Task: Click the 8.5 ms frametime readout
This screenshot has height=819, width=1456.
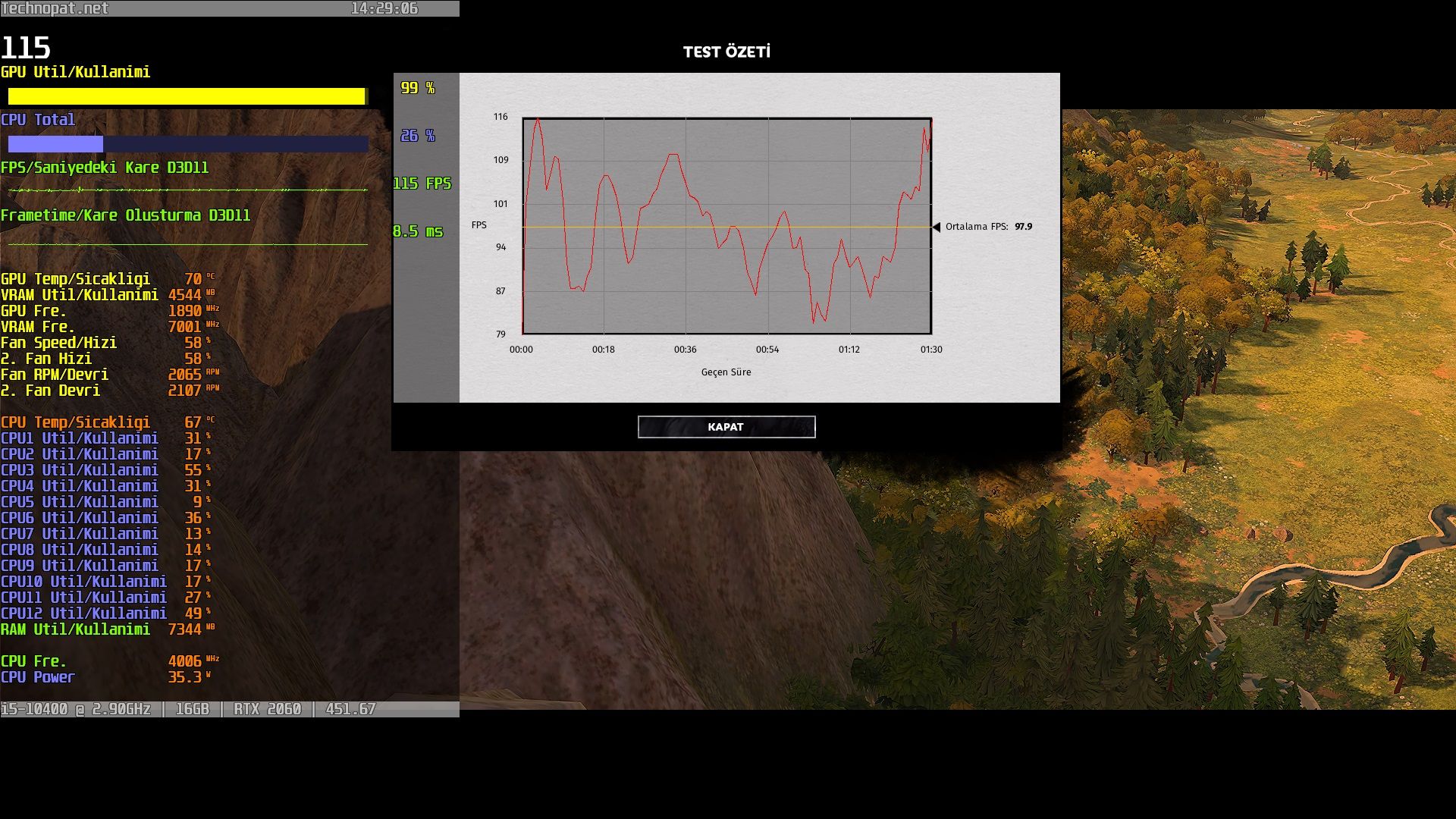Action: 418,231
